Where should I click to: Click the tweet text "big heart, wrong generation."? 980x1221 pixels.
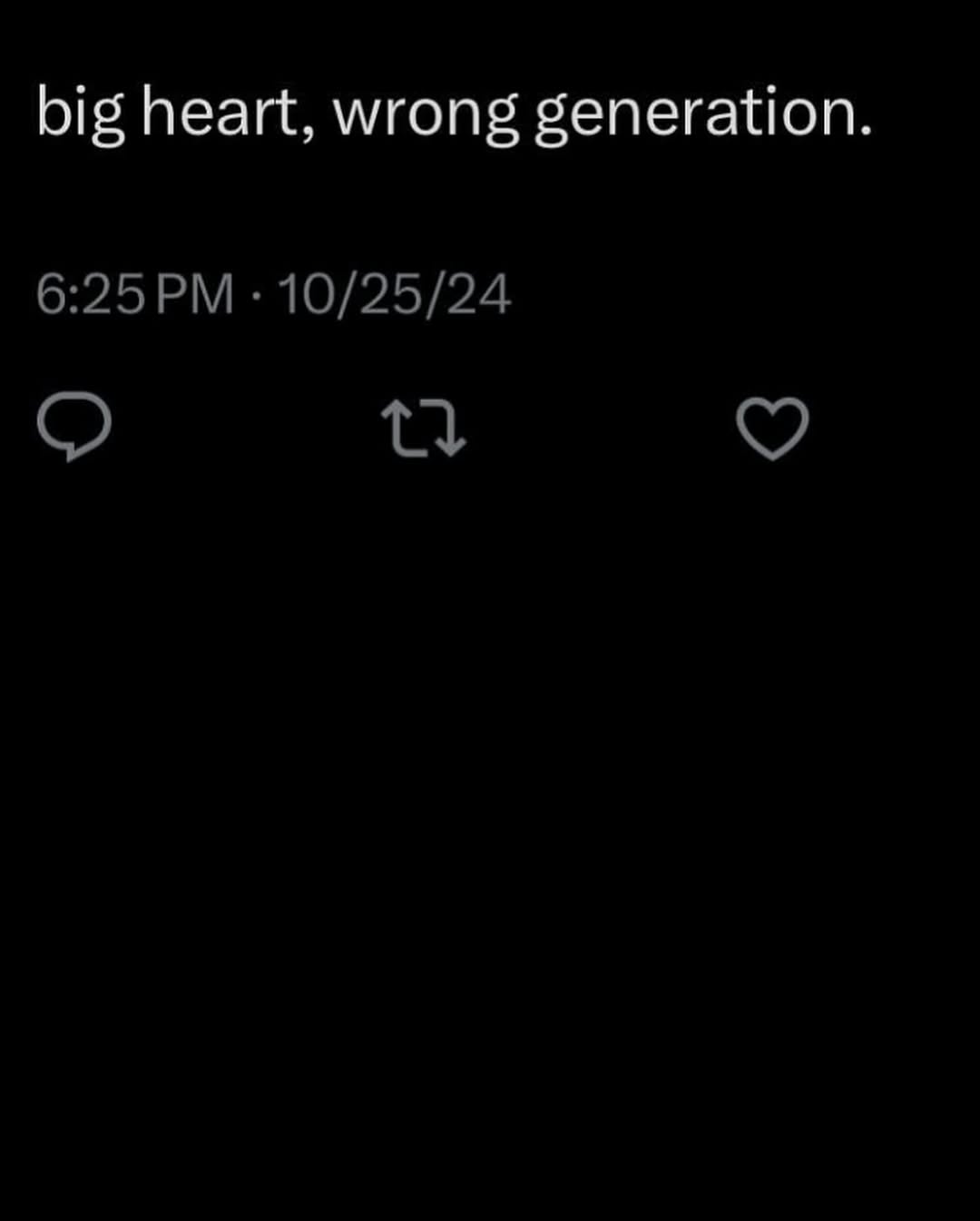pos(454,114)
